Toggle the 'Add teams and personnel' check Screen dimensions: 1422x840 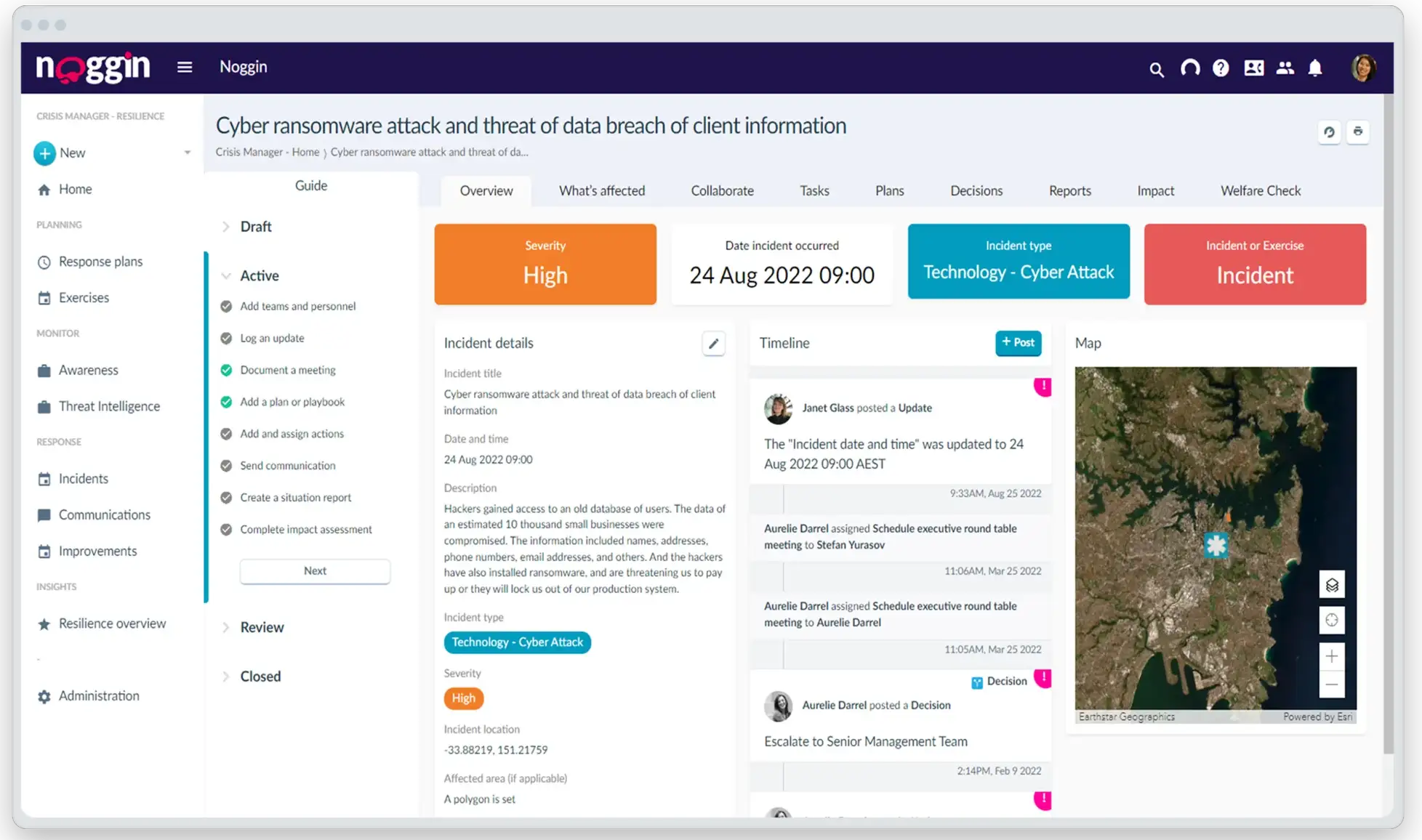coord(226,307)
